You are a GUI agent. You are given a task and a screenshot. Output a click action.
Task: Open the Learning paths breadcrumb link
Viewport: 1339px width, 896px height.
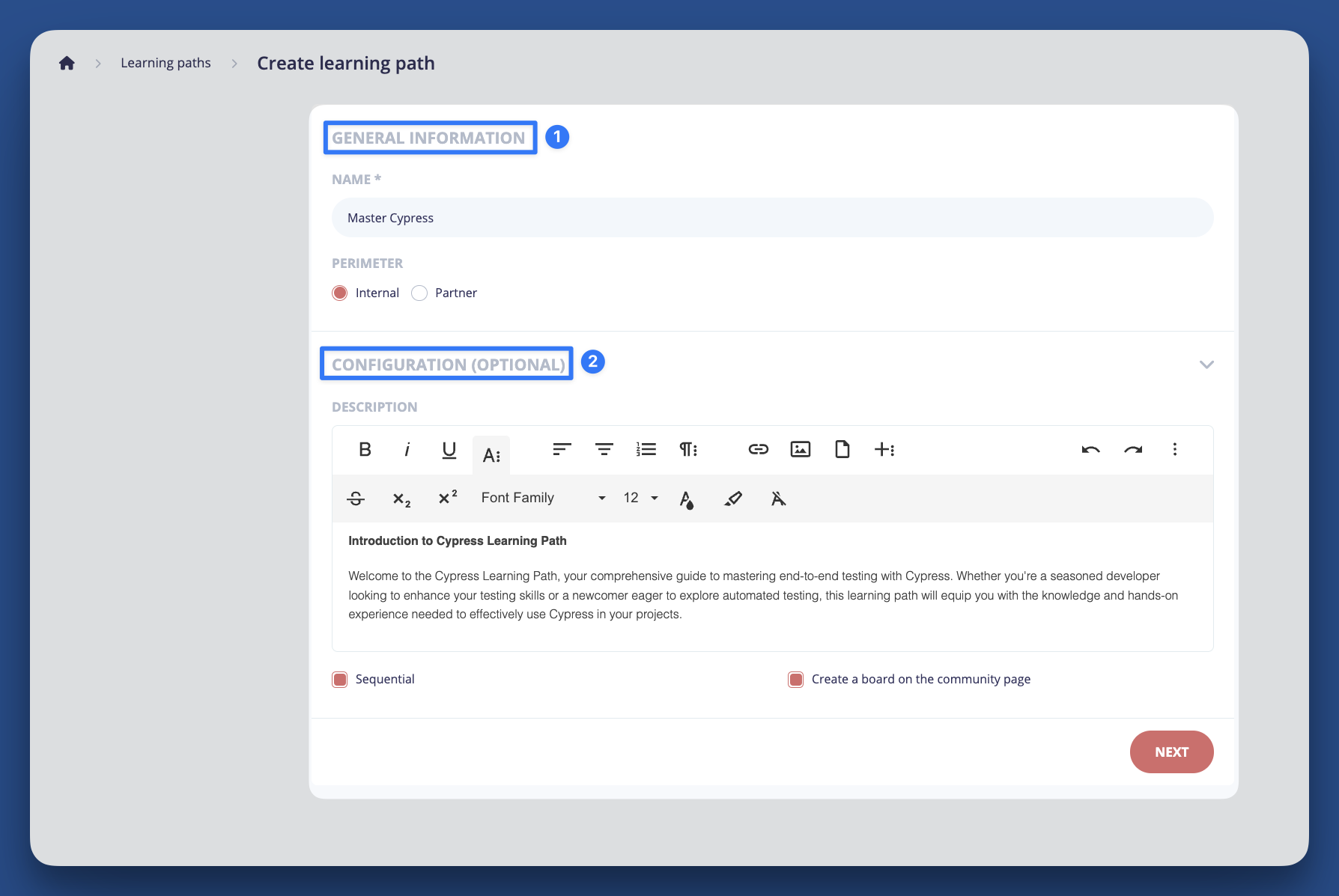pyautogui.click(x=166, y=63)
